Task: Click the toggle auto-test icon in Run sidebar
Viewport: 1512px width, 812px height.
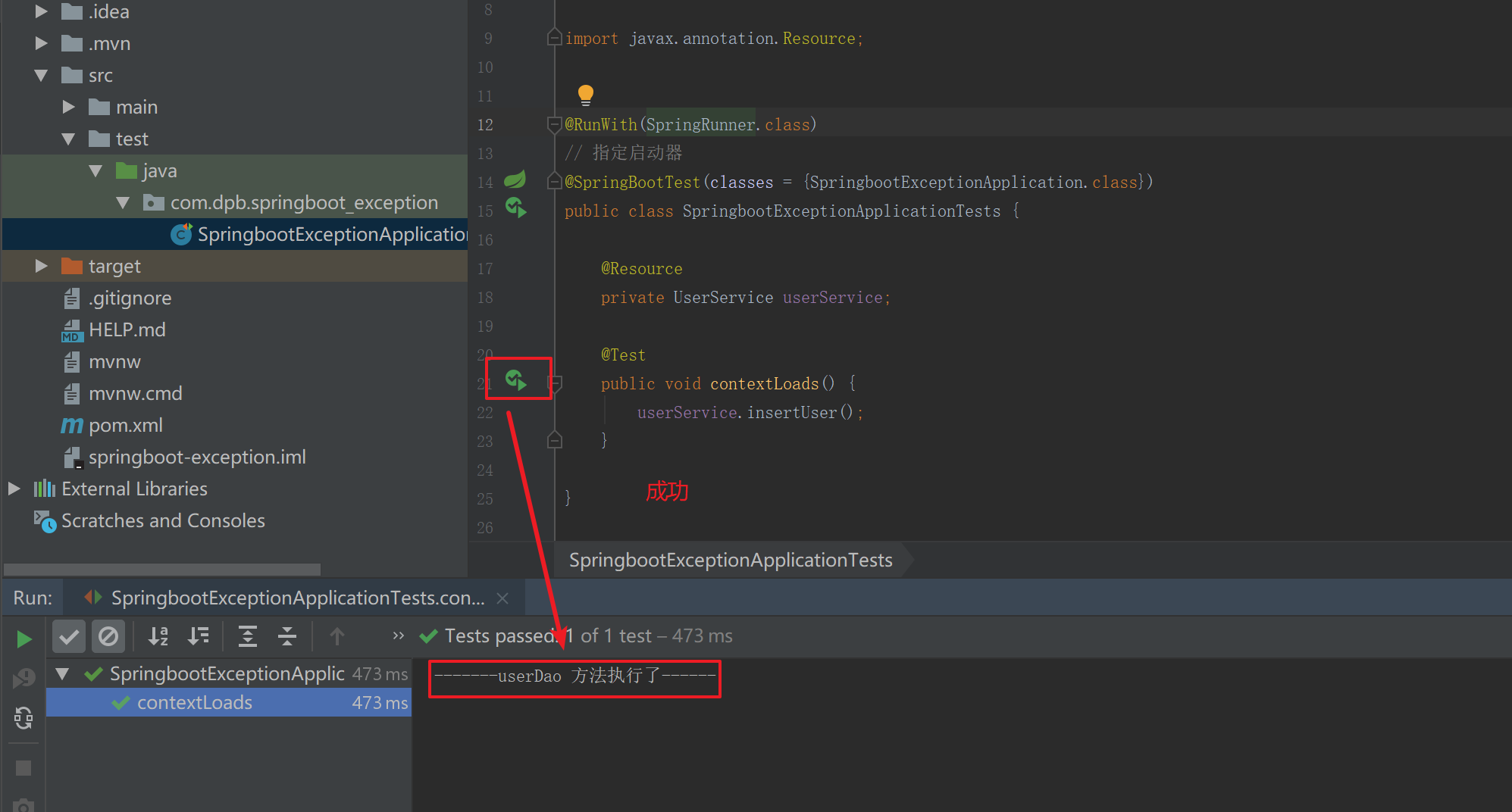Action: [x=23, y=717]
